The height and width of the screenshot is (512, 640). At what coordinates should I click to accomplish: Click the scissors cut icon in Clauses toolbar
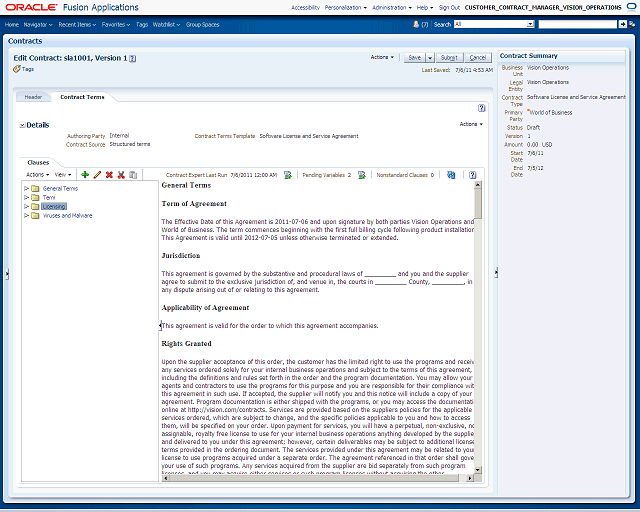(x=121, y=175)
